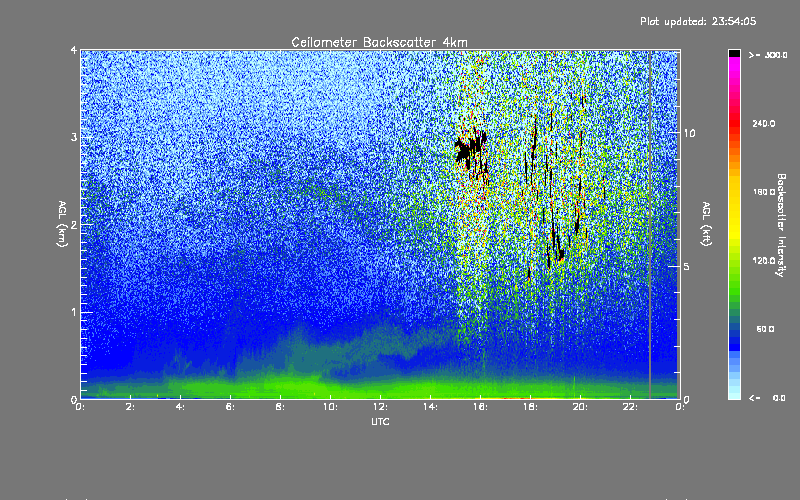
Task: Select the "UTC" x-axis label
Action: 380,422
